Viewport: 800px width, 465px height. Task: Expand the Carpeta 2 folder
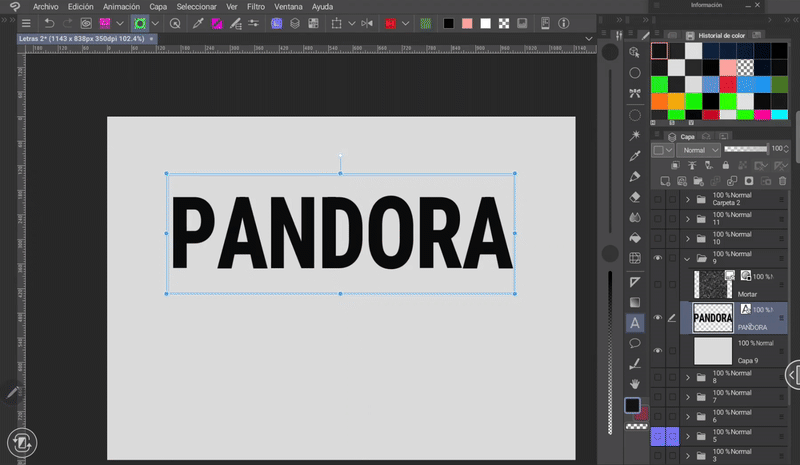click(688, 198)
